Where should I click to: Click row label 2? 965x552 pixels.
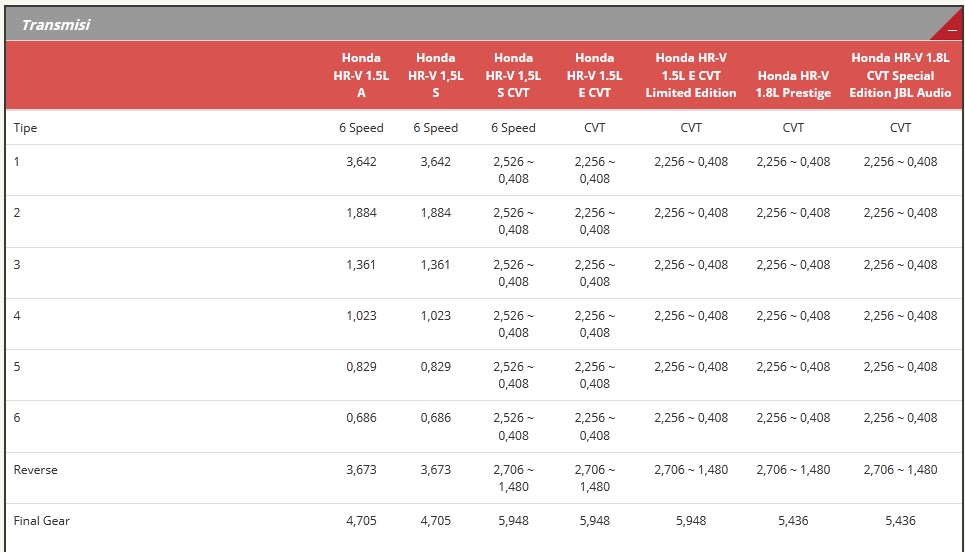pos(17,213)
